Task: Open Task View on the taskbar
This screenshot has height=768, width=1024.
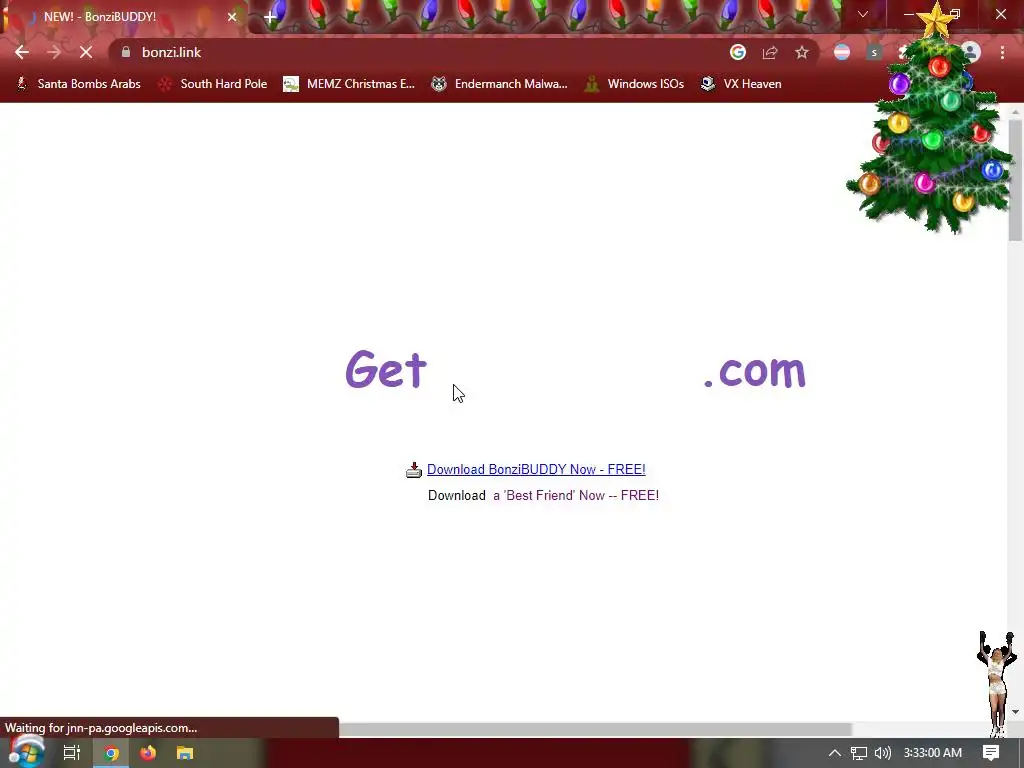Action: 72,753
